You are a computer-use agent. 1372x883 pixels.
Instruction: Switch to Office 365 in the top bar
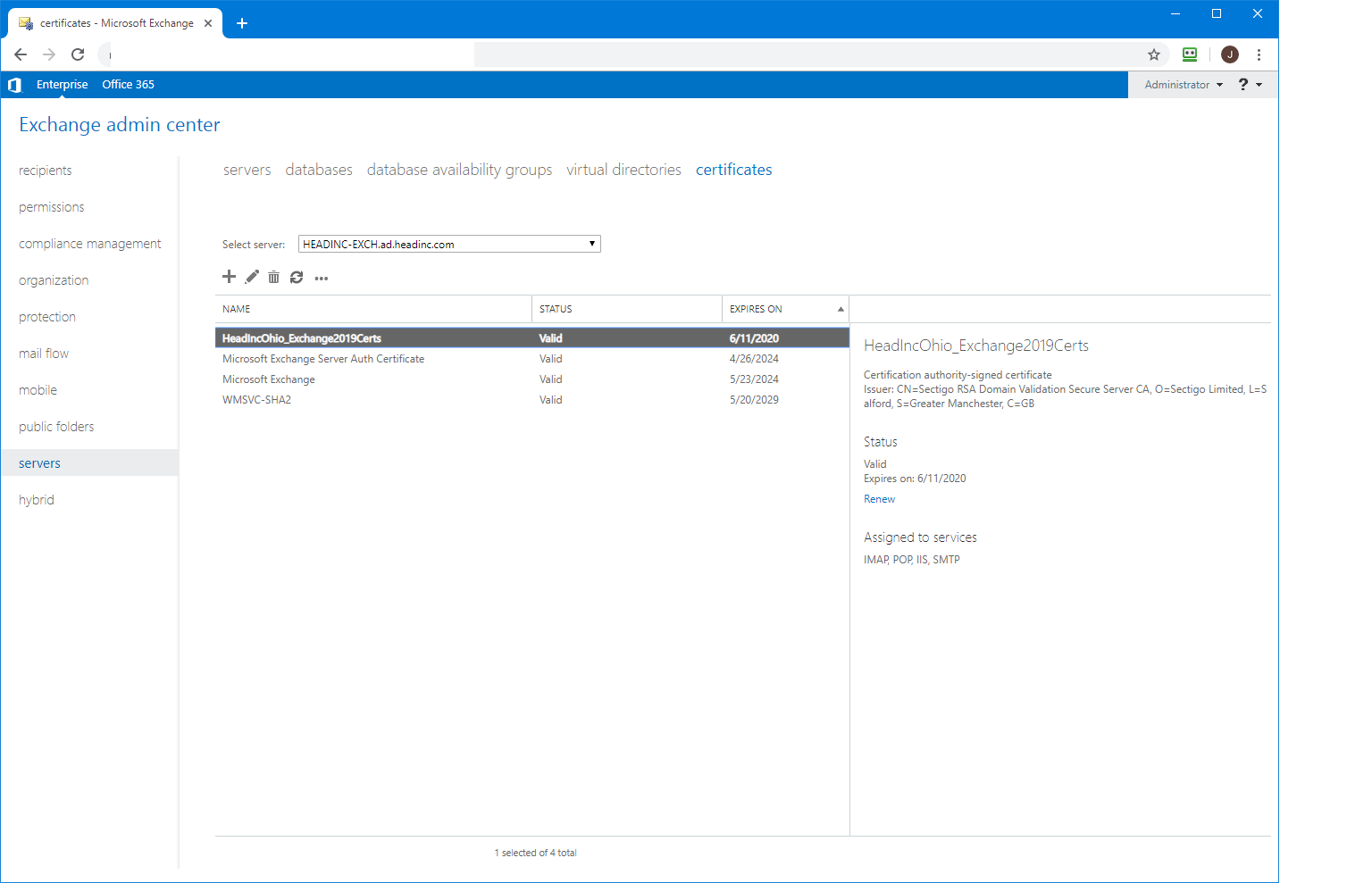128,85
